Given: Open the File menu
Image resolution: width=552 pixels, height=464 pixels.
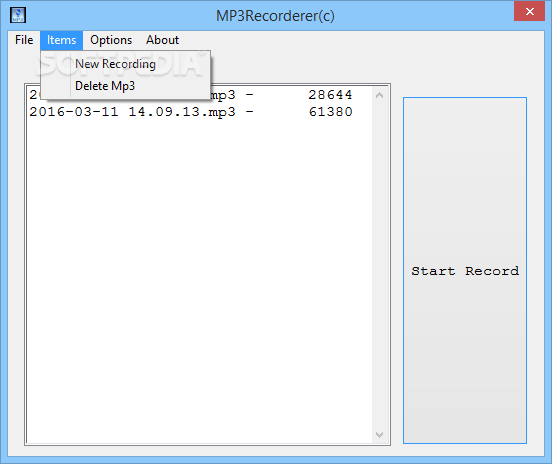Looking at the screenshot, I should coord(24,40).
